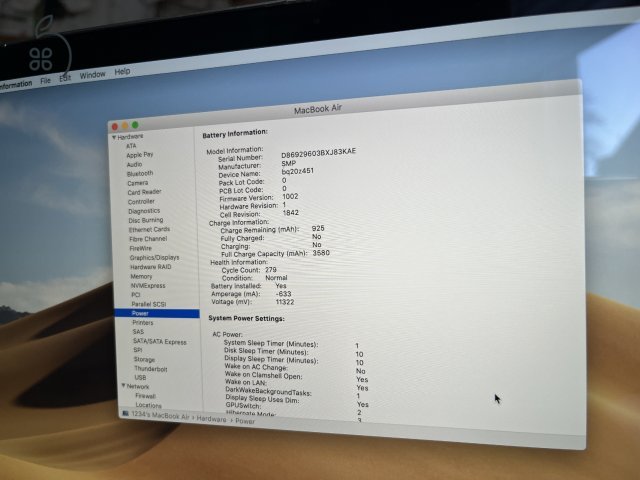The image size is (640, 480).
Task: Select Firewall under Network
Action: pos(145,396)
